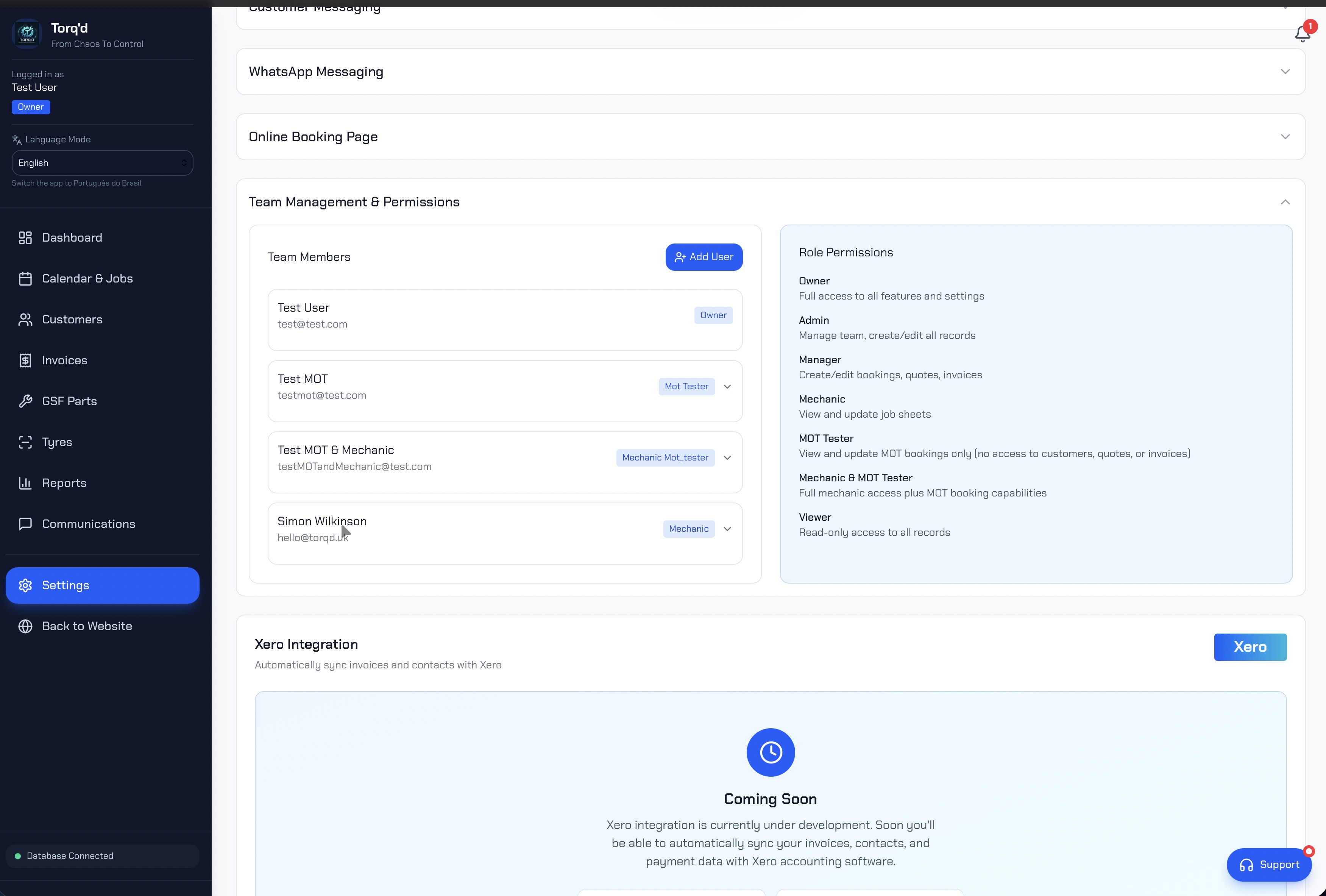Click the Add User button
This screenshot has height=896, width=1326.
point(704,258)
